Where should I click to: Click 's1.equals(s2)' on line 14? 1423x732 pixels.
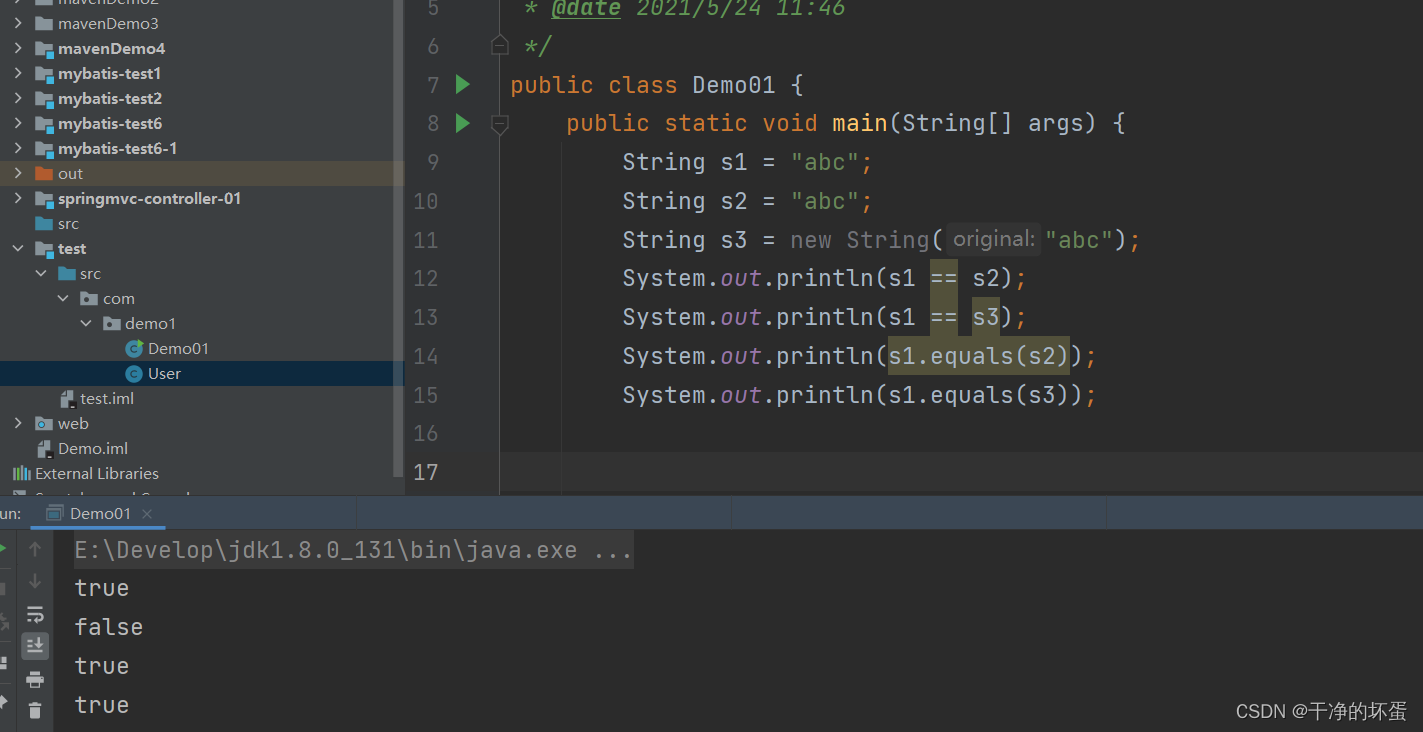click(979, 356)
